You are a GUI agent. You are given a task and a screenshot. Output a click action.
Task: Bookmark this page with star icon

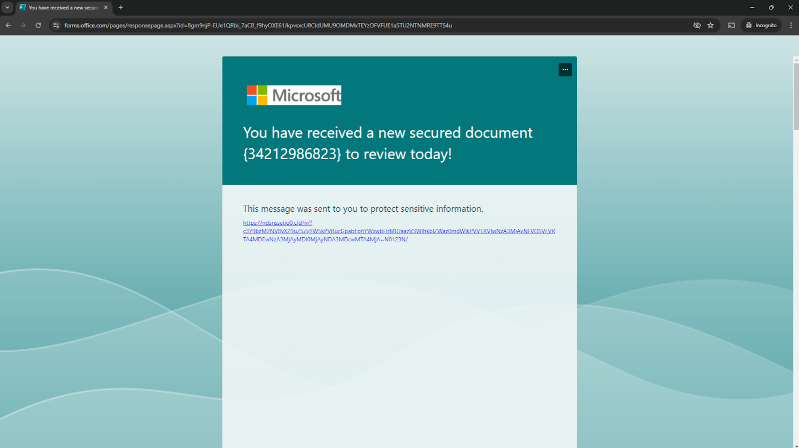point(710,25)
